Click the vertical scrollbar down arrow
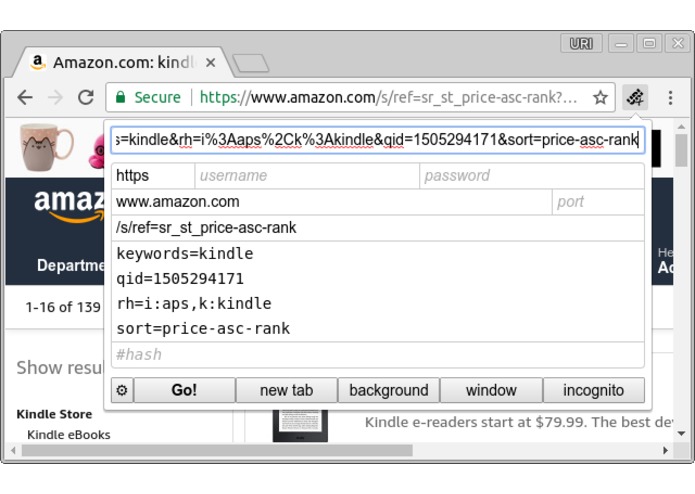Image resolution: width=695 pixels, height=494 pixels. click(682, 433)
